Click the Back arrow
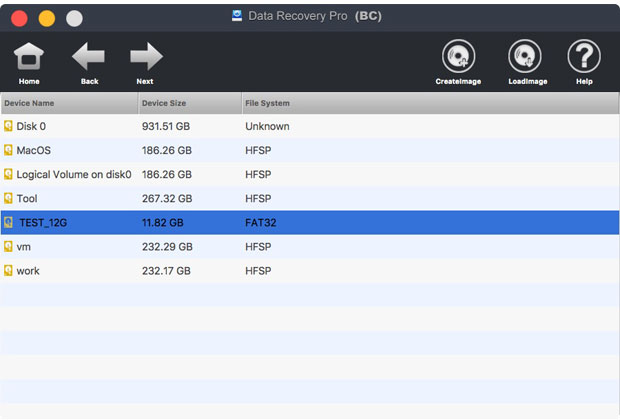The height and width of the screenshot is (420, 620). [89, 63]
